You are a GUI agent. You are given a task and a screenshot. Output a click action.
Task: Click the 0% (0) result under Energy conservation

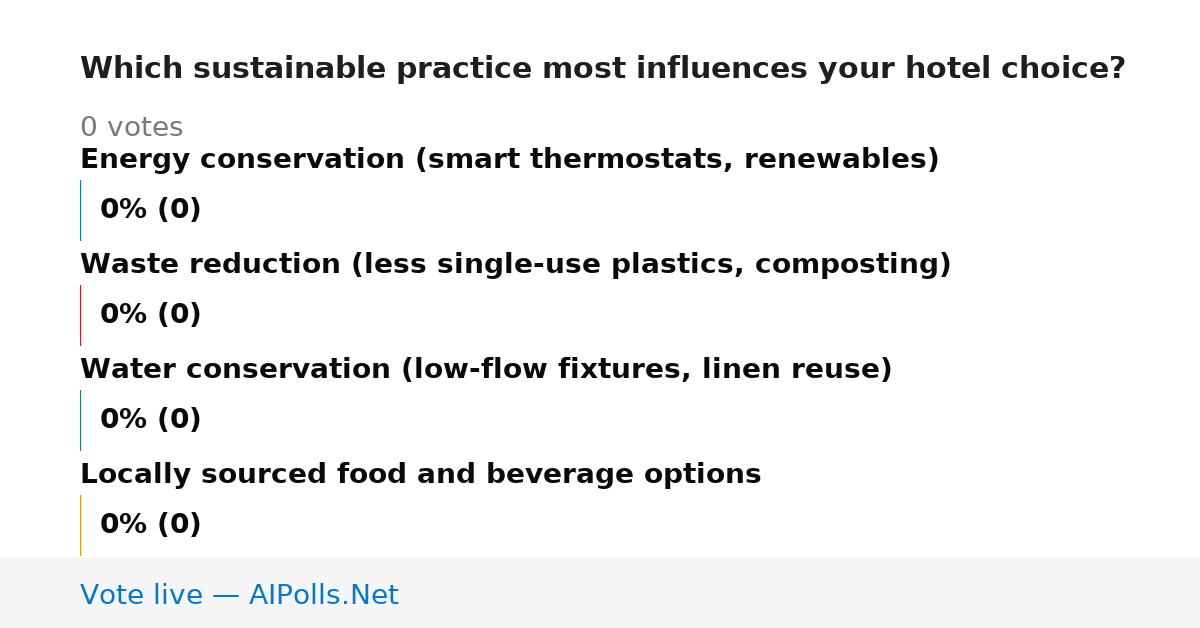[x=151, y=210]
